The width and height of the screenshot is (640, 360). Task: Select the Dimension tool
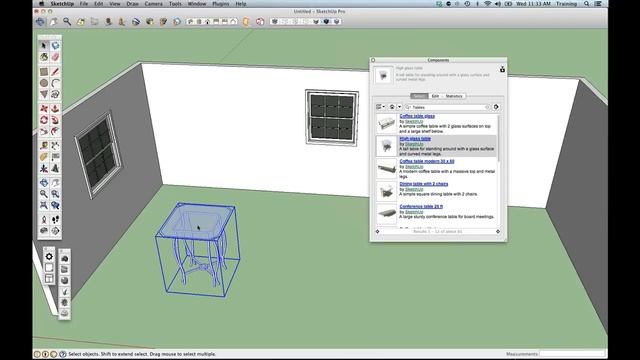55,145
